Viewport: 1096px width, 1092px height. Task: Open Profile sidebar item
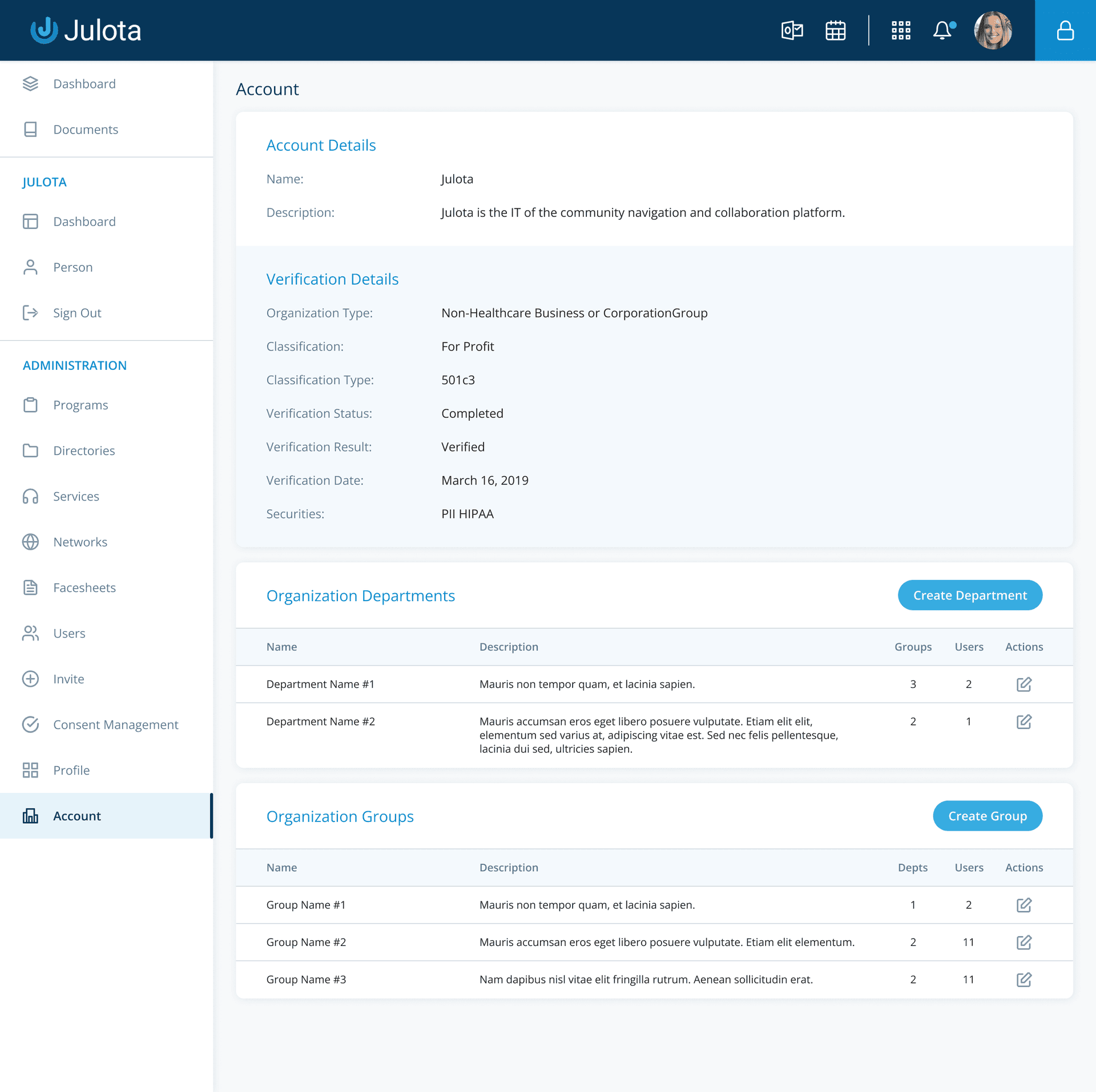(106, 770)
